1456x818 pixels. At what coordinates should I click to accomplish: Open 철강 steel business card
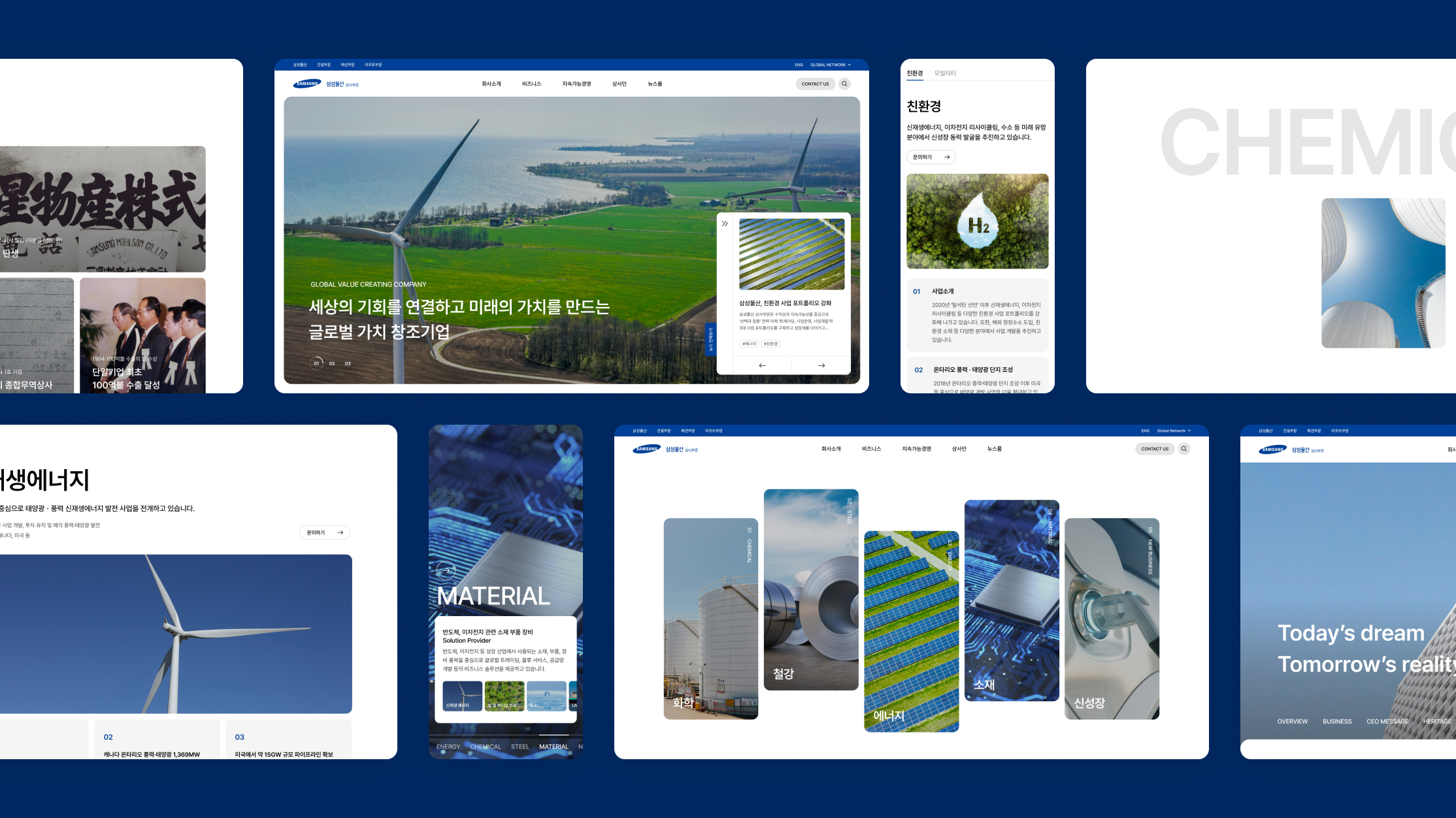[x=811, y=589]
